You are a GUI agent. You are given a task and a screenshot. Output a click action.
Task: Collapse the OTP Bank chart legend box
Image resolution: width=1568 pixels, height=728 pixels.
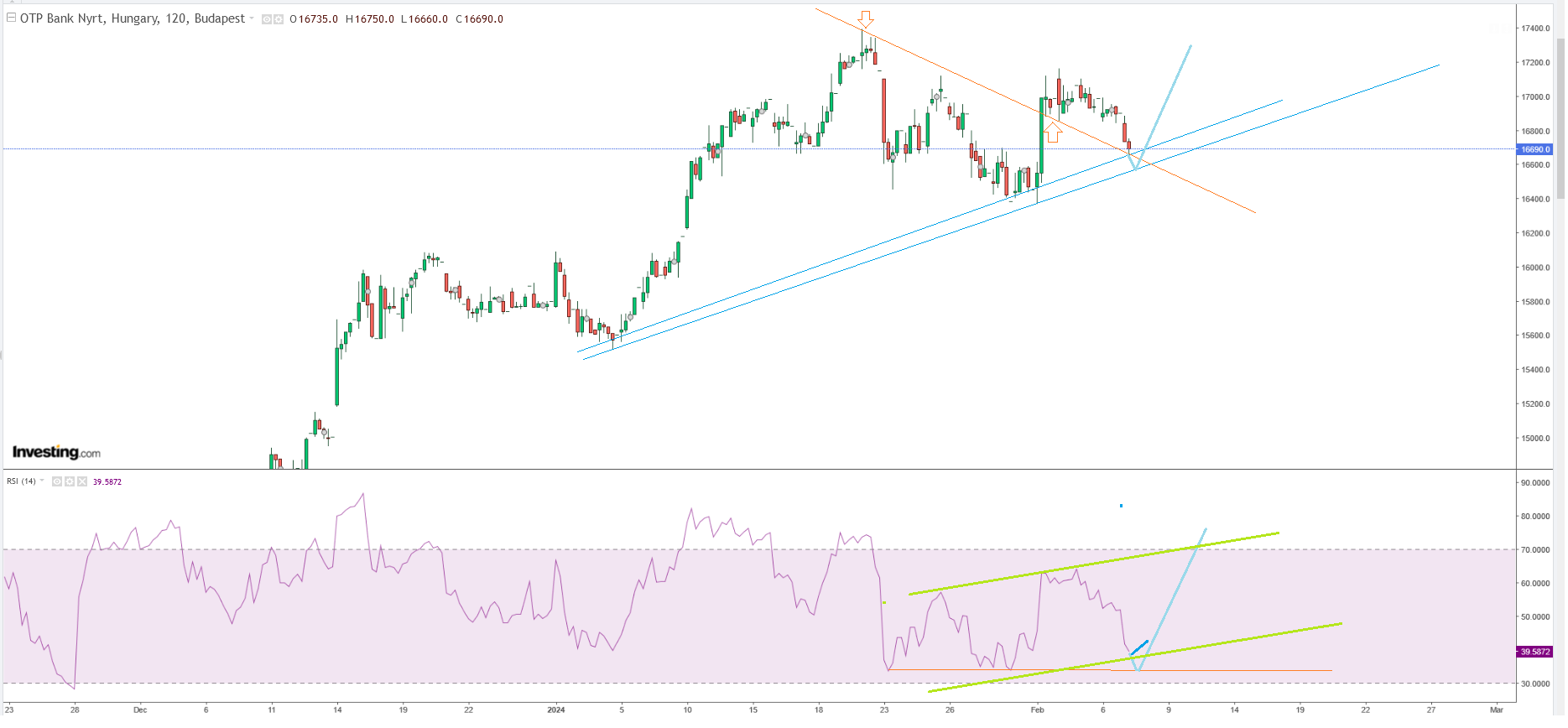12,18
